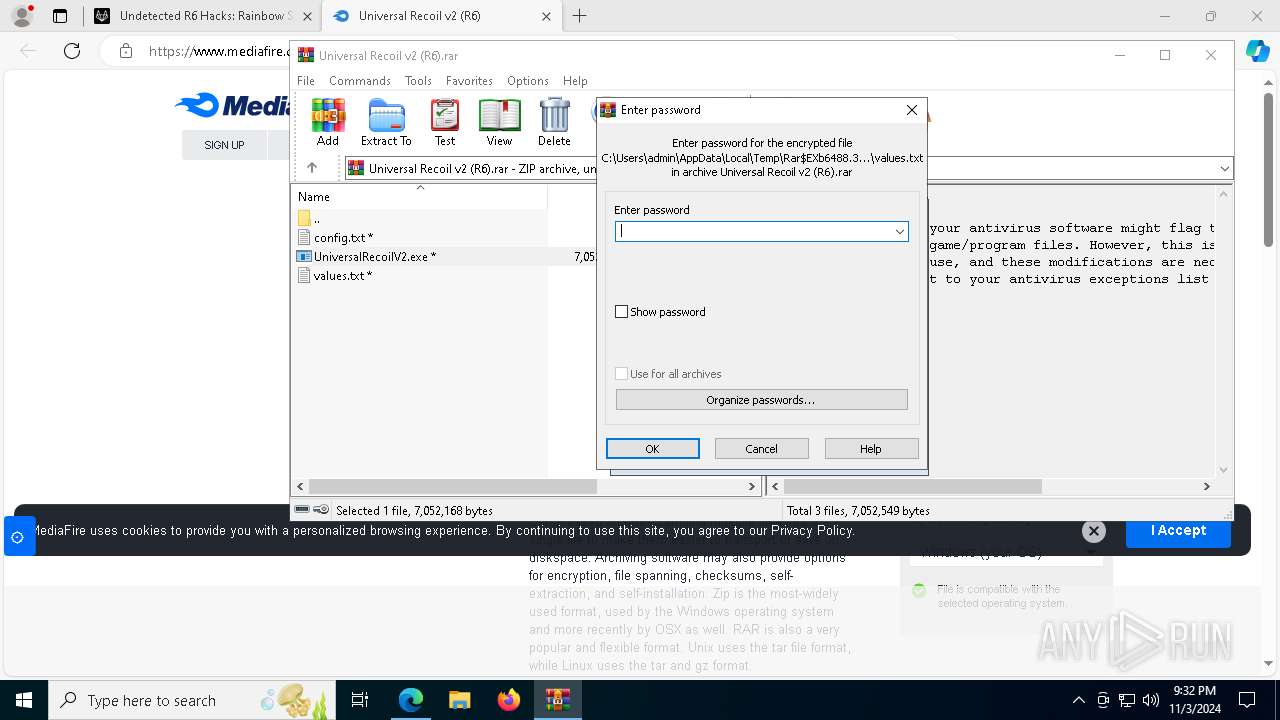Close the Enter password dialog

(x=911, y=110)
